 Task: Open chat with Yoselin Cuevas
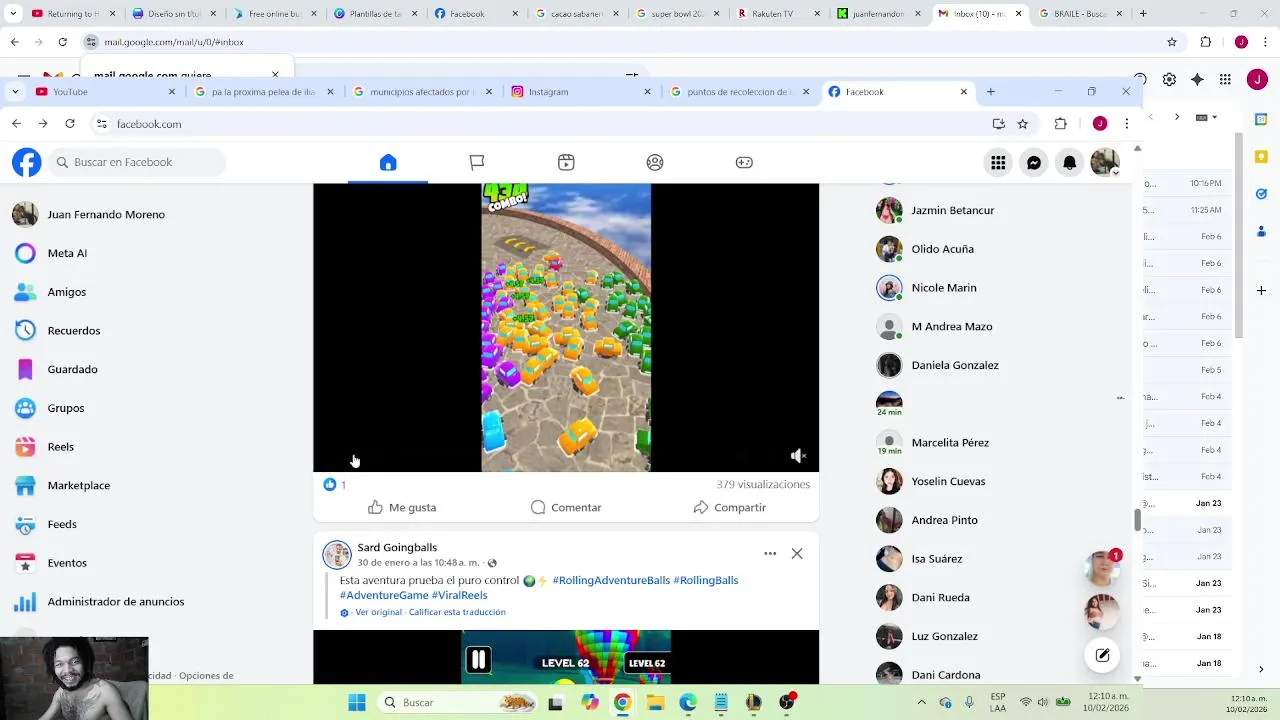click(x=948, y=481)
